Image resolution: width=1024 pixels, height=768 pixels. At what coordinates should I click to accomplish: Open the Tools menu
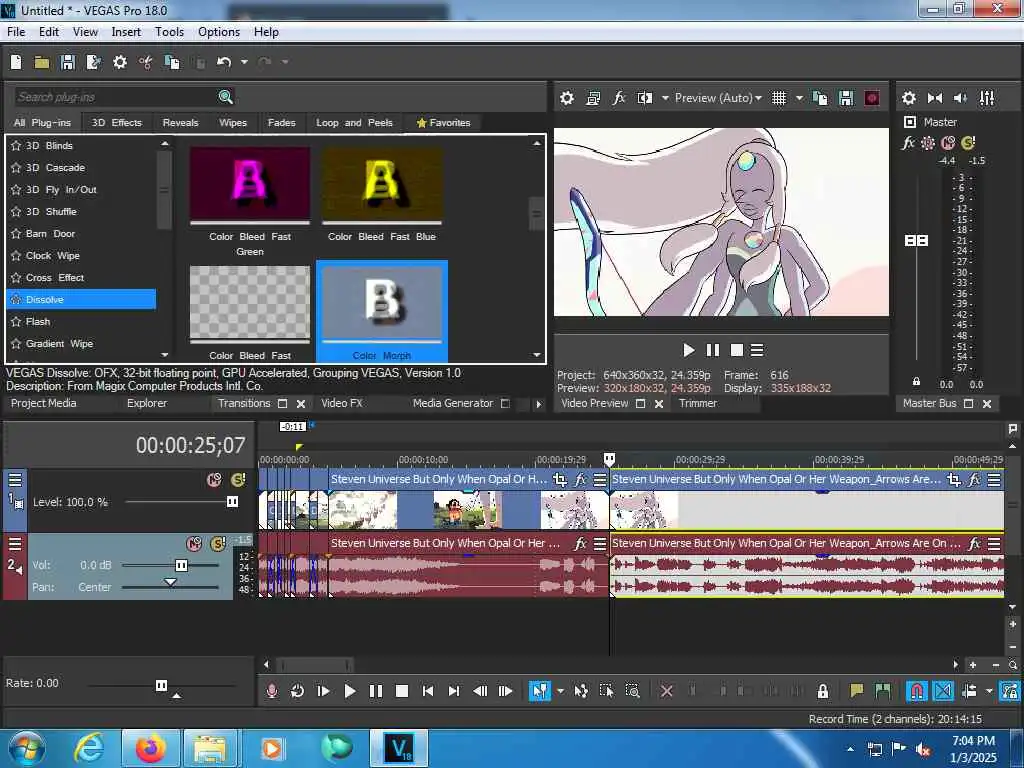click(x=169, y=31)
